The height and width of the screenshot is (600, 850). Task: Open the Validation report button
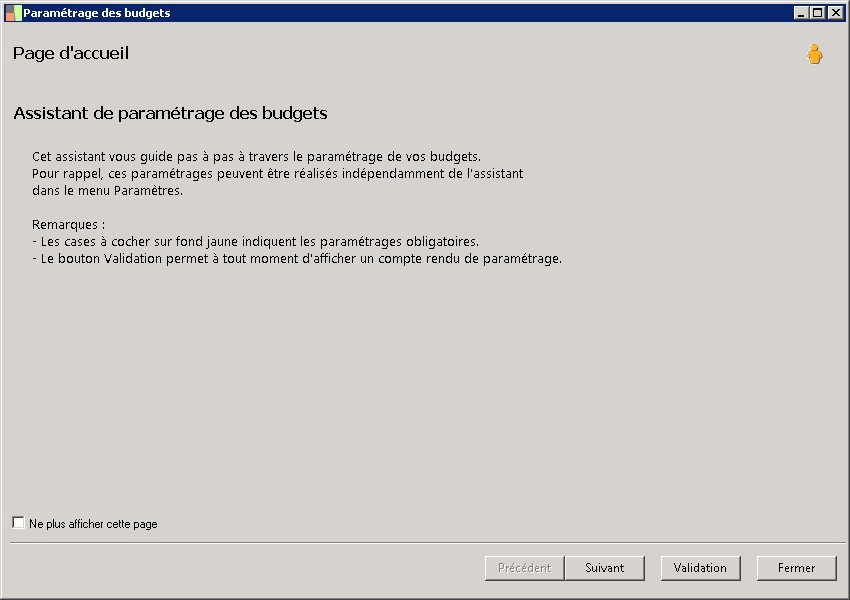[x=700, y=568]
